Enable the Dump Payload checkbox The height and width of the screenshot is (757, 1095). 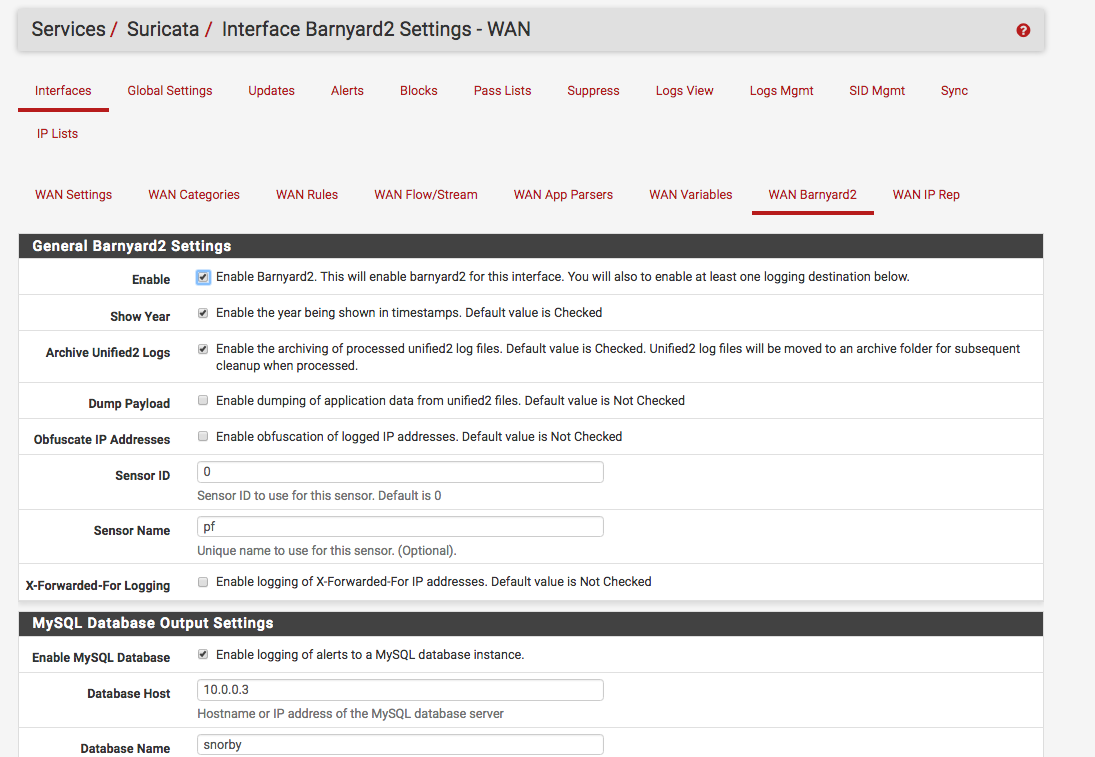(203, 401)
